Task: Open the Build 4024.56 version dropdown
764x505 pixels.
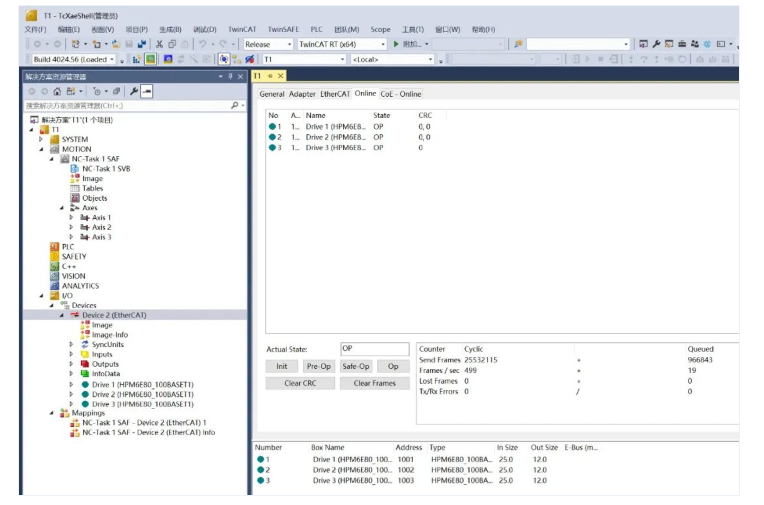Action: click(112, 59)
